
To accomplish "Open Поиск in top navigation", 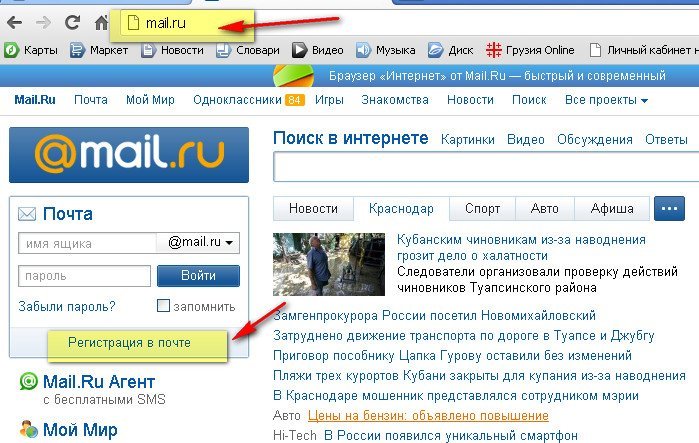I will click(529, 100).
